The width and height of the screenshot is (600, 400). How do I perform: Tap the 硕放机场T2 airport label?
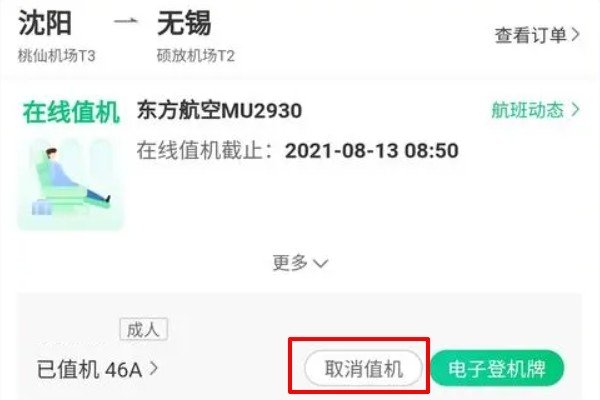pyautogui.click(x=196, y=56)
